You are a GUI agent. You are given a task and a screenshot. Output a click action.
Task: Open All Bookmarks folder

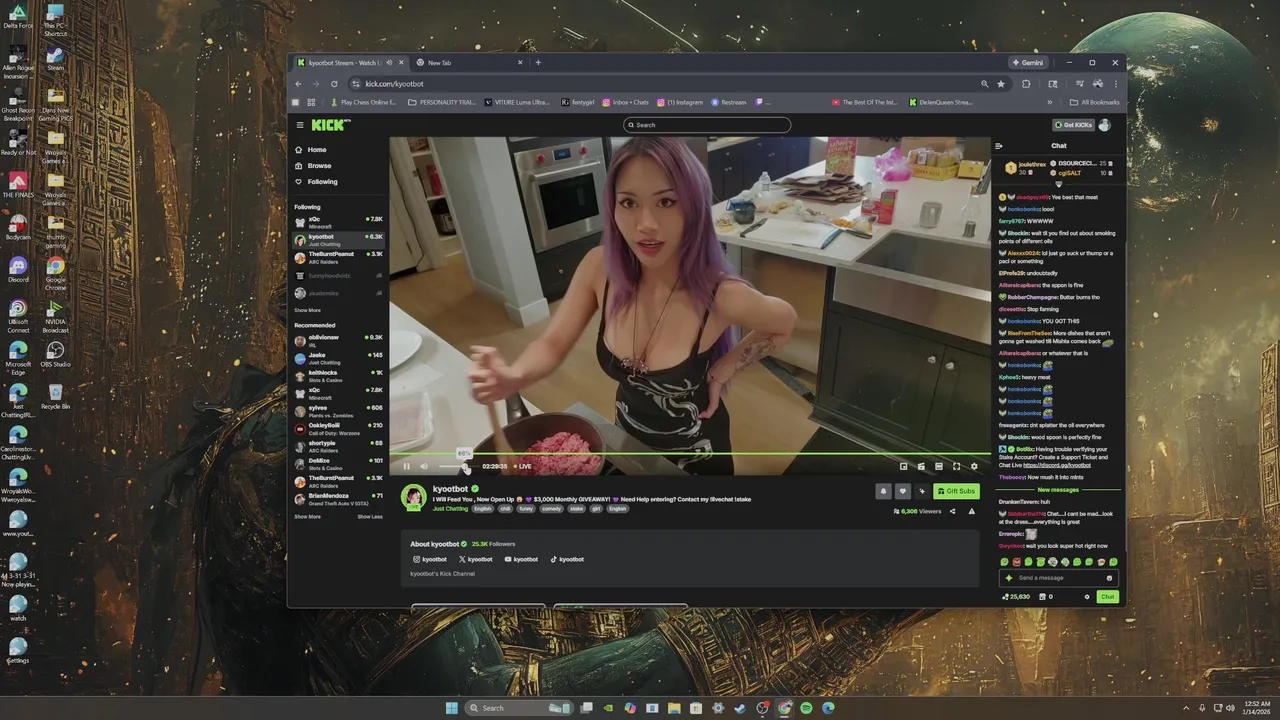[x=1094, y=102]
